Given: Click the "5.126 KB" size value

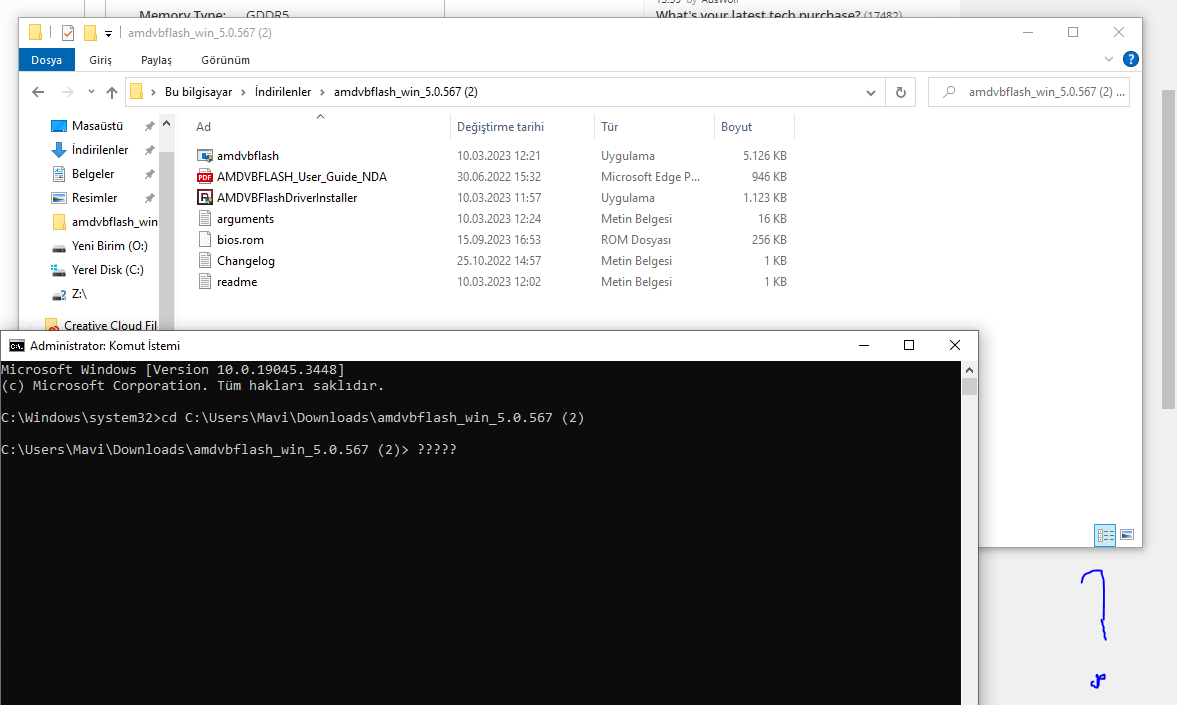Looking at the screenshot, I should 765,155.
